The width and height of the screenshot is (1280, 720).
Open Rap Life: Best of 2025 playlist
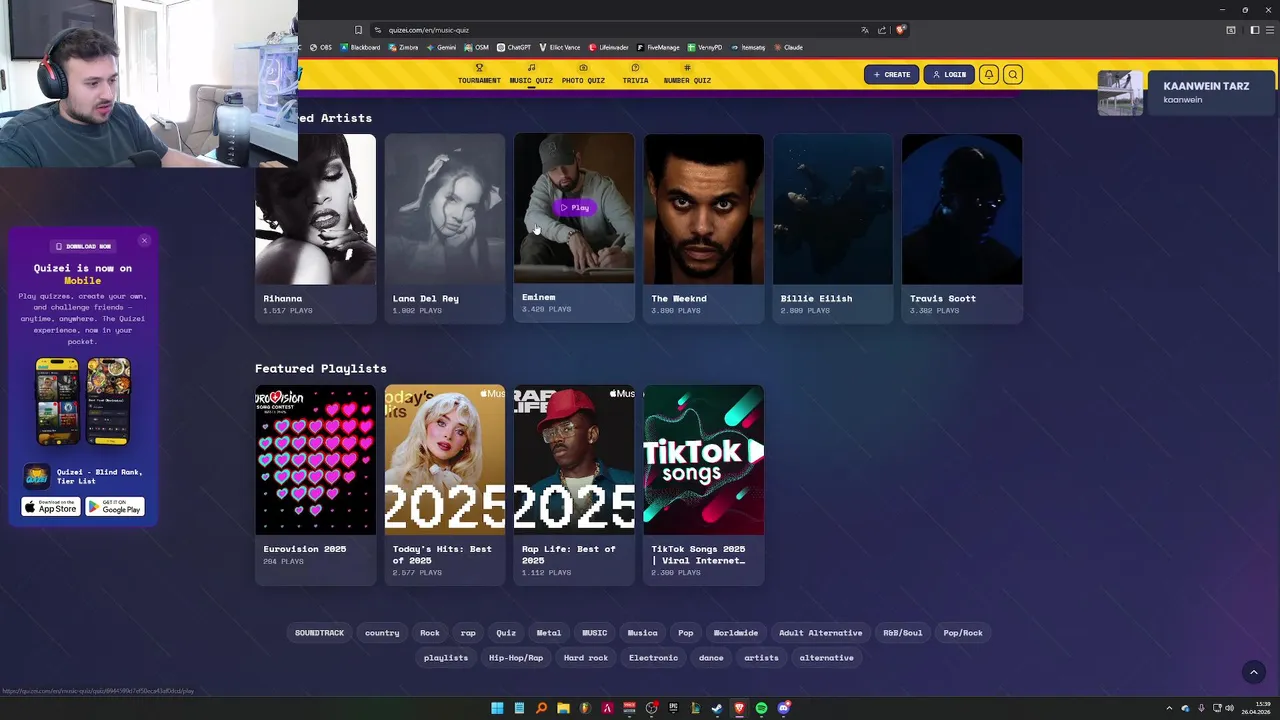pyautogui.click(x=574, y=485)
